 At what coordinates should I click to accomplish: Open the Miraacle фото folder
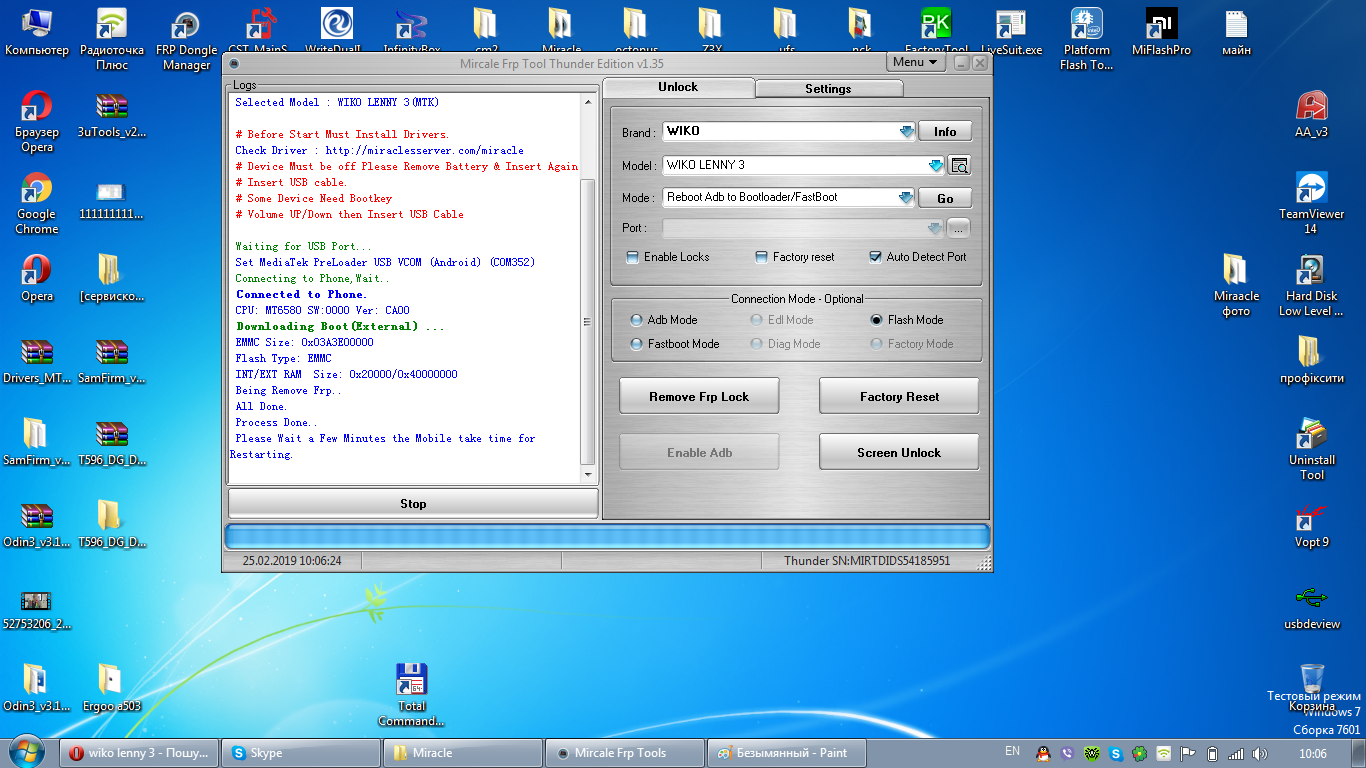click(x=1237, y=285)
